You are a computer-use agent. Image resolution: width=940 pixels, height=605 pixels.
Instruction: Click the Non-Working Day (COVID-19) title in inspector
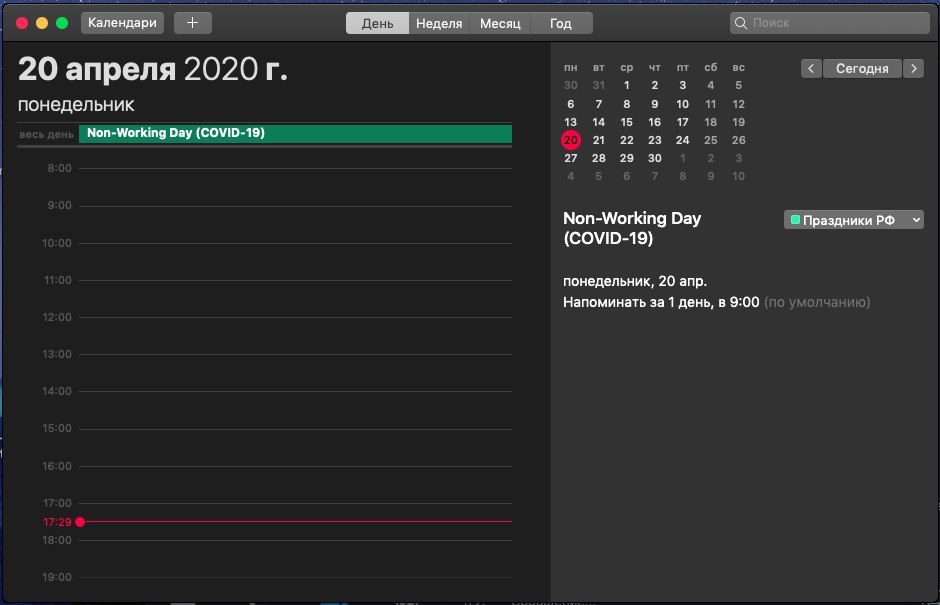point(632,228)
